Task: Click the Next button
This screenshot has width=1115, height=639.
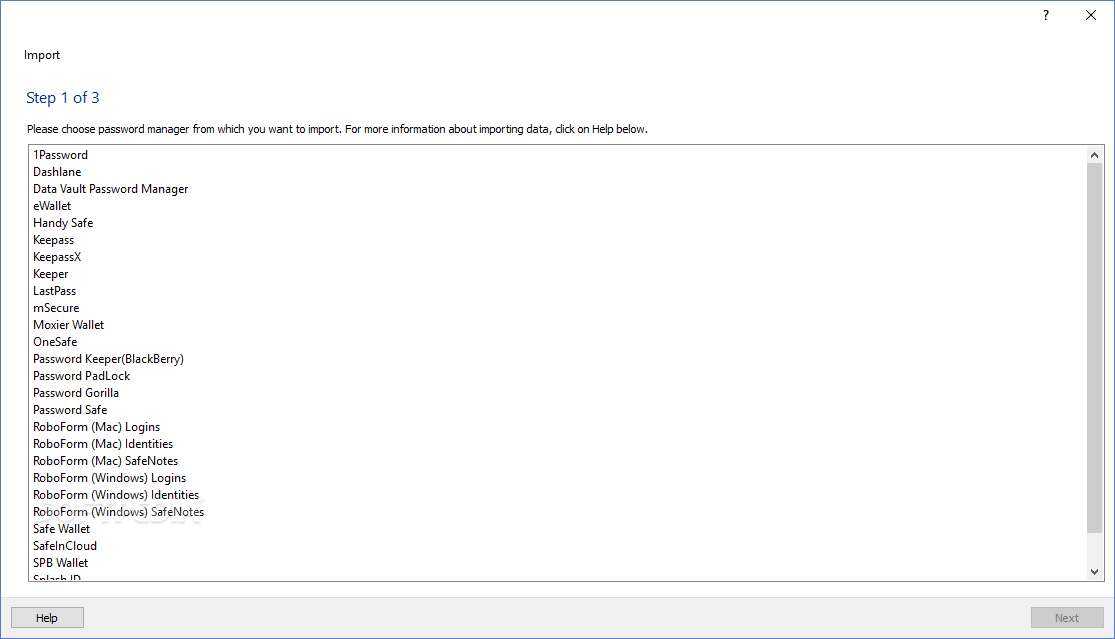Action: (1067, 618)
